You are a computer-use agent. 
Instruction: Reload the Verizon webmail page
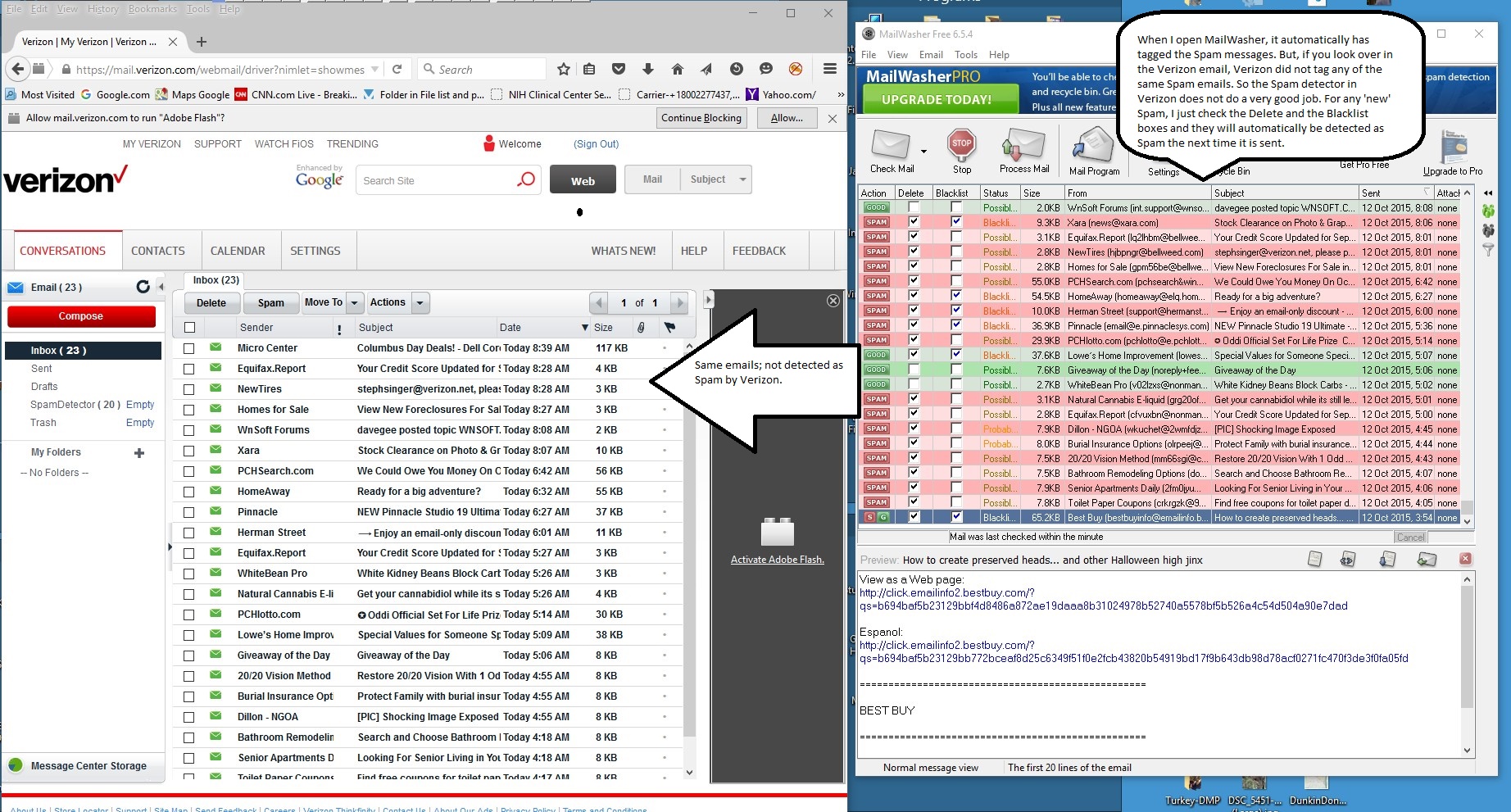397,70
